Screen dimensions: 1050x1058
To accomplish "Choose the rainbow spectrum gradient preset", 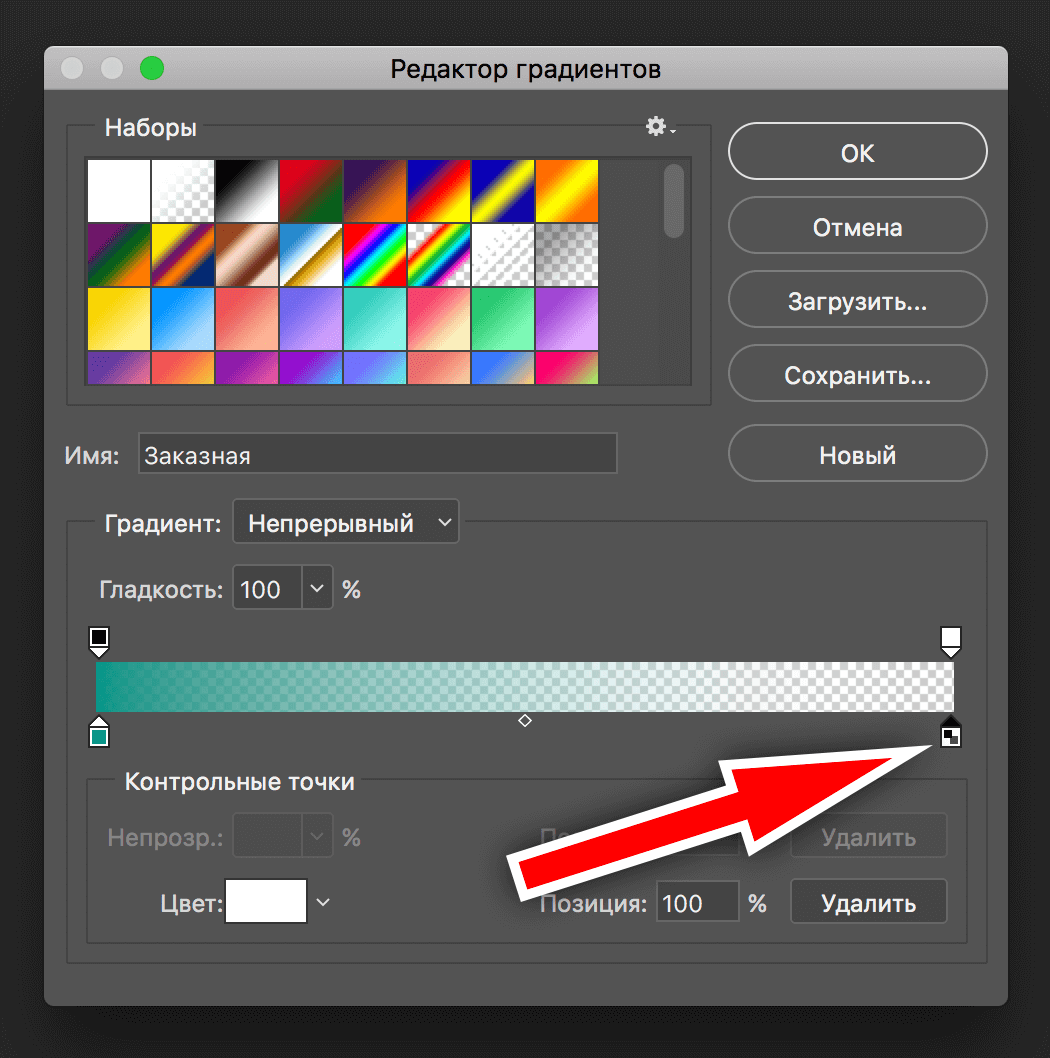I will 375,254.
